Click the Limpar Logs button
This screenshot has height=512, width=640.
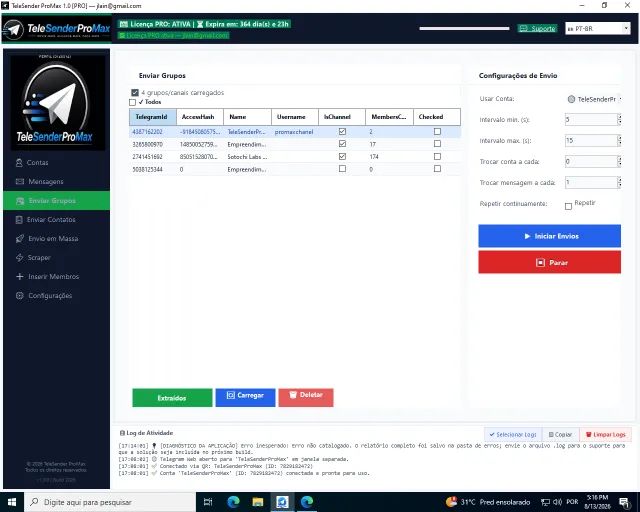click(x=605, y=434)
